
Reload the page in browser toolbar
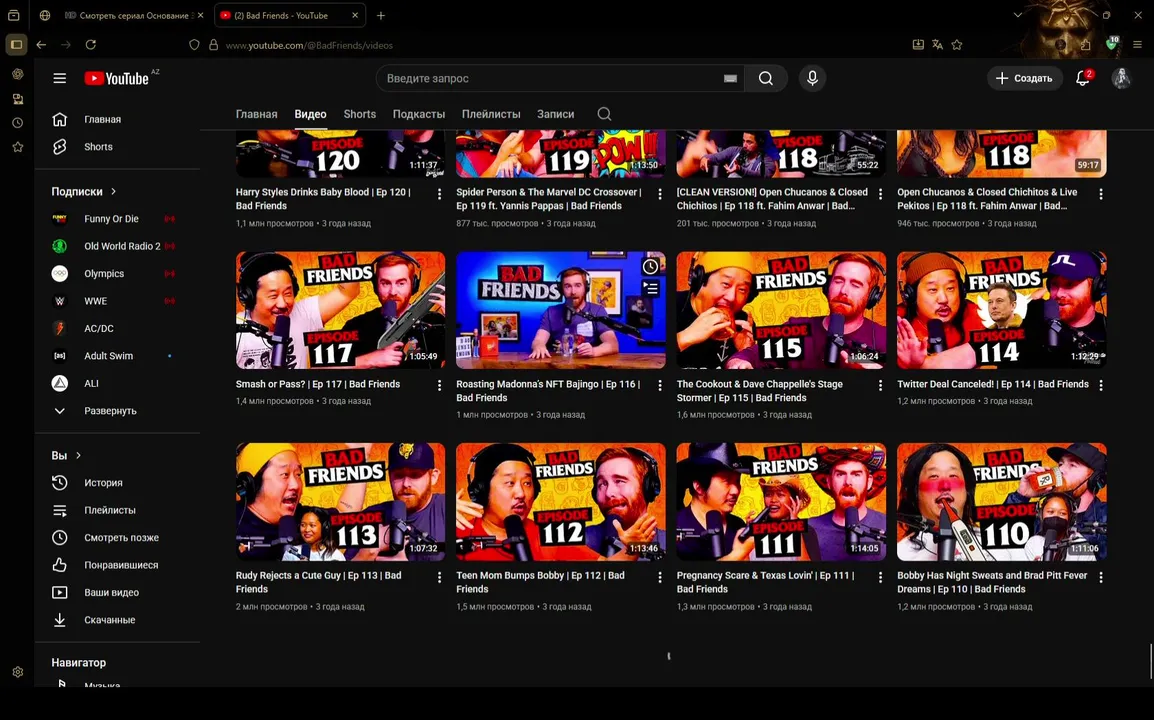91,45
